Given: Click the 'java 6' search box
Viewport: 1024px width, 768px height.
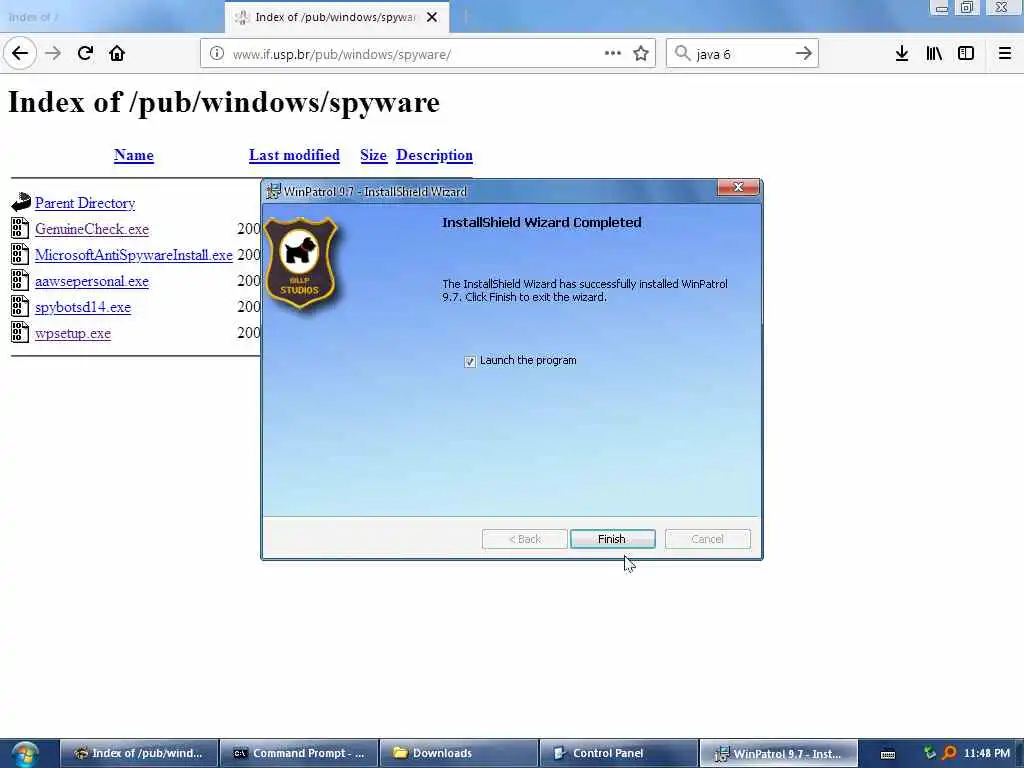Looking at the screenshot, I should pyautogui.click(x=742, y=54).
